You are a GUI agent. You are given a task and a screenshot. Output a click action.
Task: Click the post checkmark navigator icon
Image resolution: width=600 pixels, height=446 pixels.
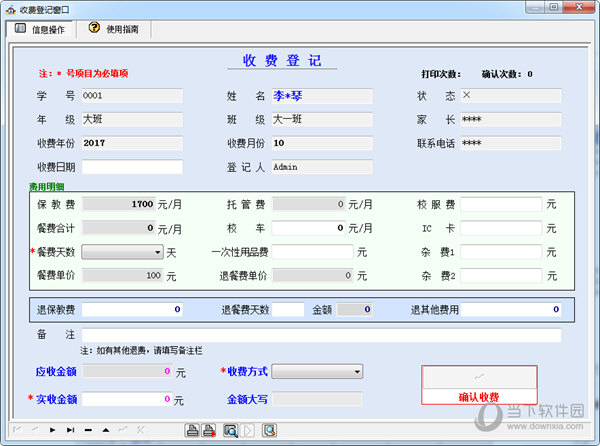tap(123, 430)
